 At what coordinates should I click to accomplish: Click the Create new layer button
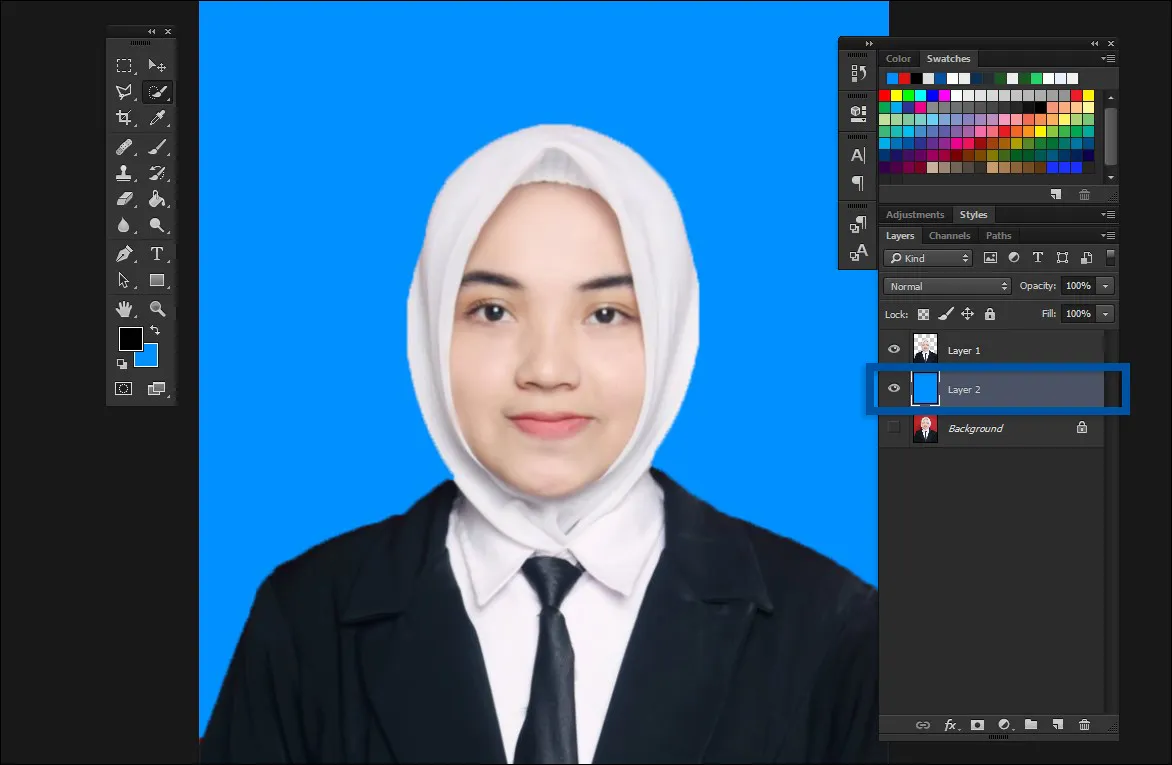coord(1058,724)
